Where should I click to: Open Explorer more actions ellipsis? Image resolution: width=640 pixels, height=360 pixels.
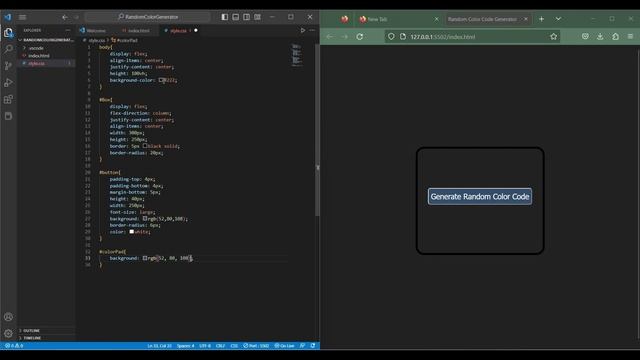point(68,30)
